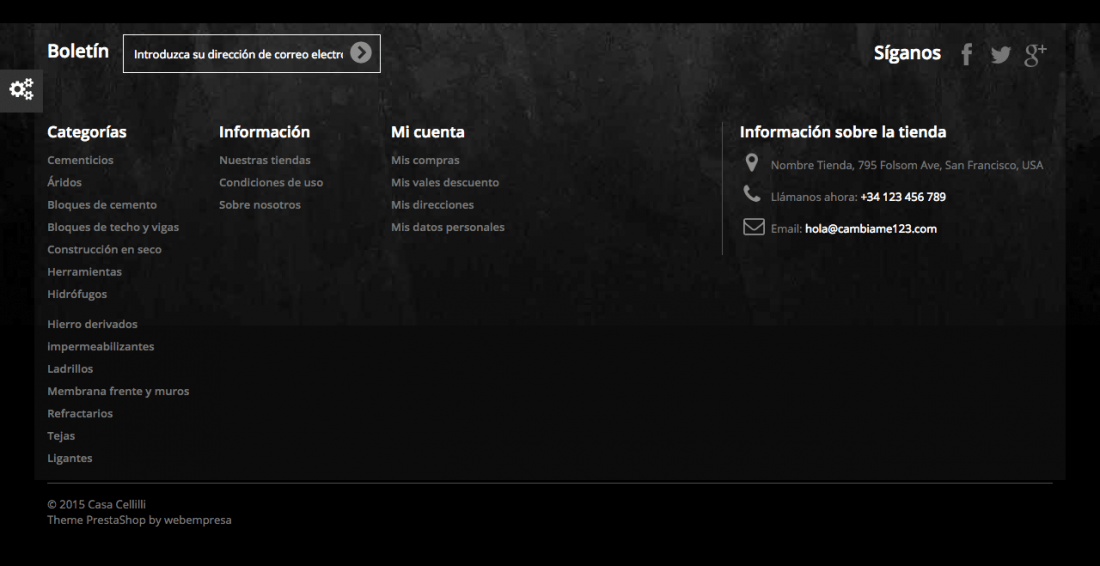Click the hola@cambiame123.com email address

[x=871, y=229]
